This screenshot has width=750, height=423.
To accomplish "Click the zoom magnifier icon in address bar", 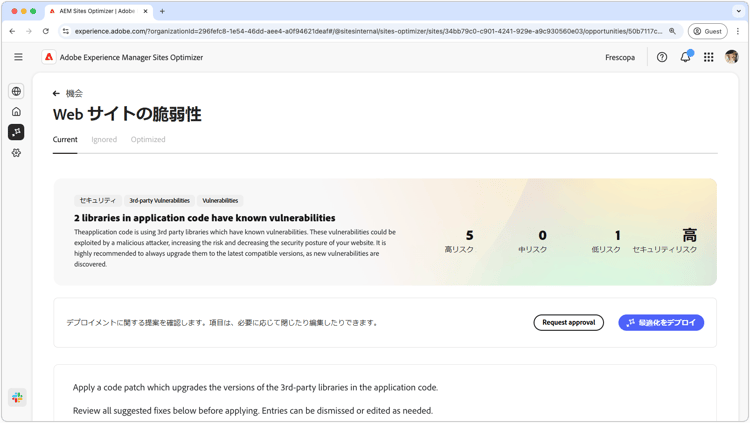I will coord(672,31).
